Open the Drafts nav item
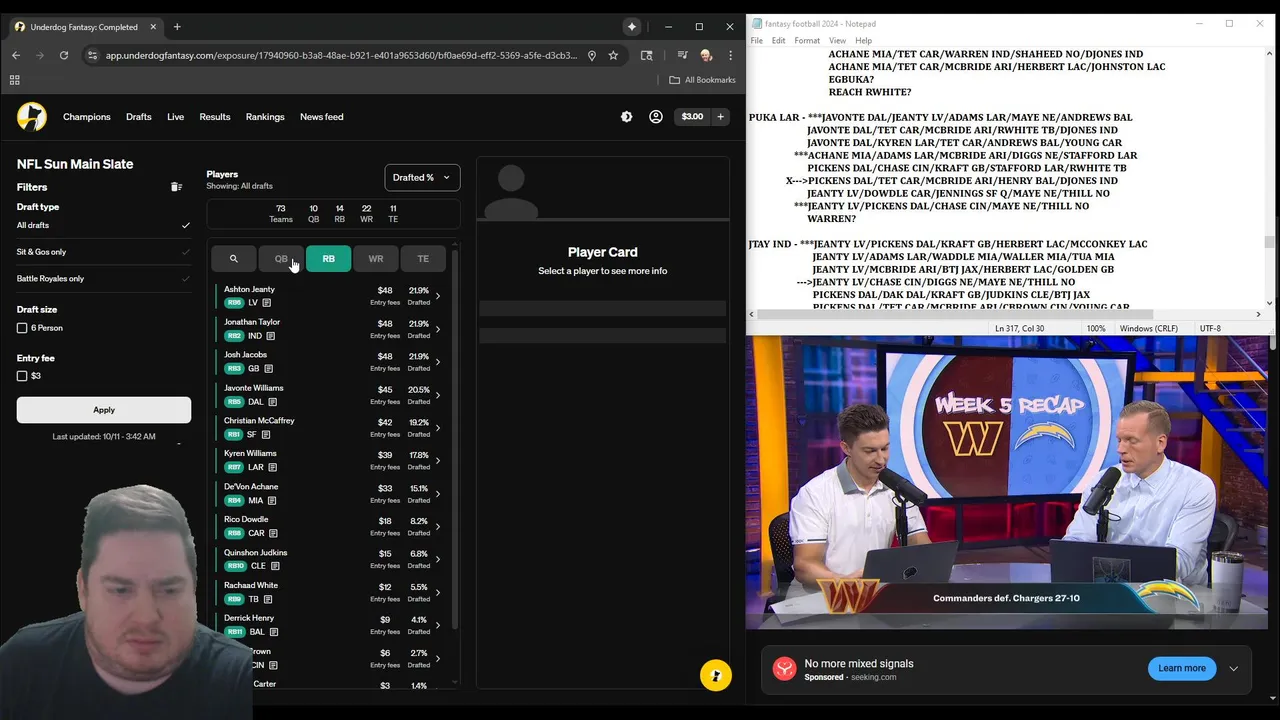The image size is (1280, 720). tap(139, 117)
